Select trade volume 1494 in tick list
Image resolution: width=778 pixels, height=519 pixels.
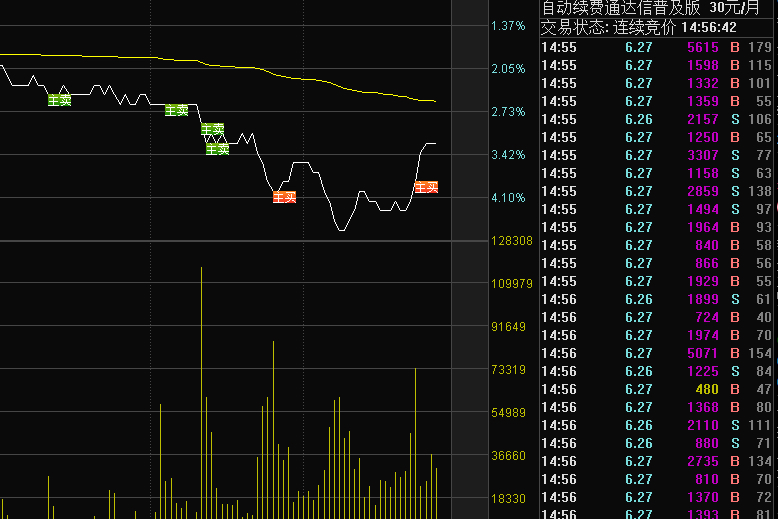[703, 209]
